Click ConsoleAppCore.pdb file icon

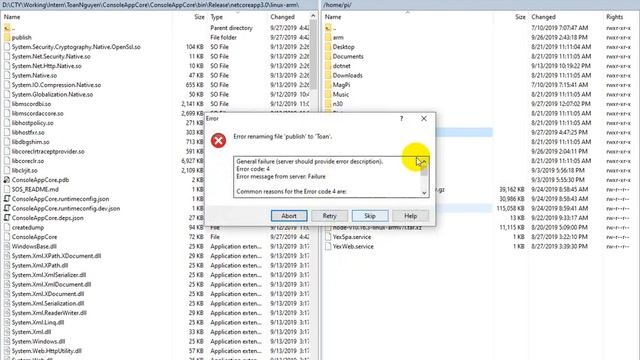[x=7, y=180]
